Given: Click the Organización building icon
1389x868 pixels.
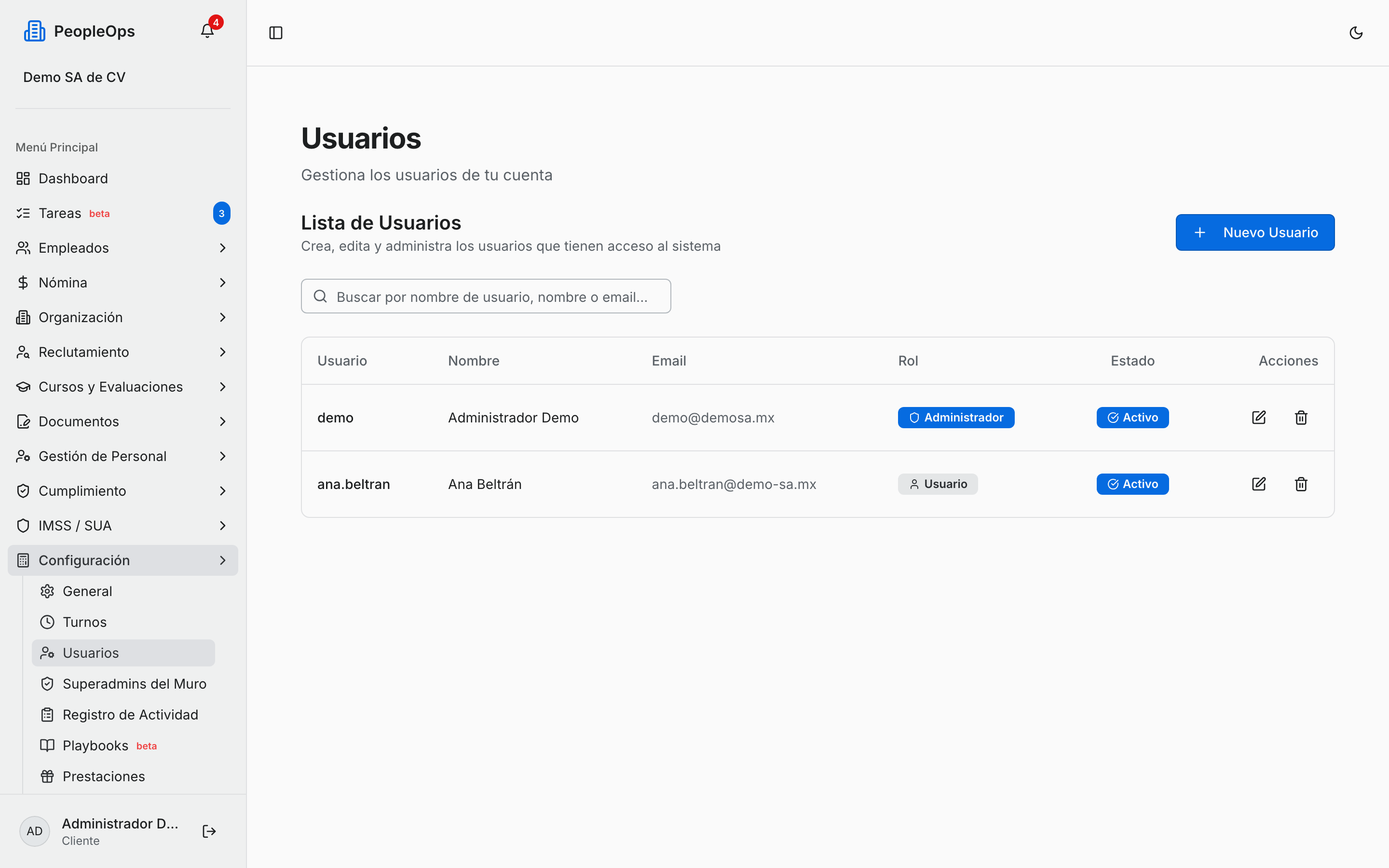Looking at the screenshot, I should pyautogui.click(x=23, y=317).
